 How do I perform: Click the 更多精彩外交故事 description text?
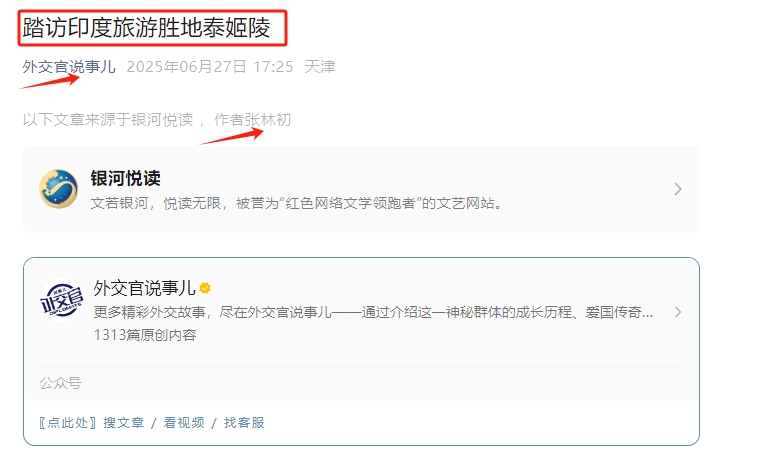pos(373,312)
